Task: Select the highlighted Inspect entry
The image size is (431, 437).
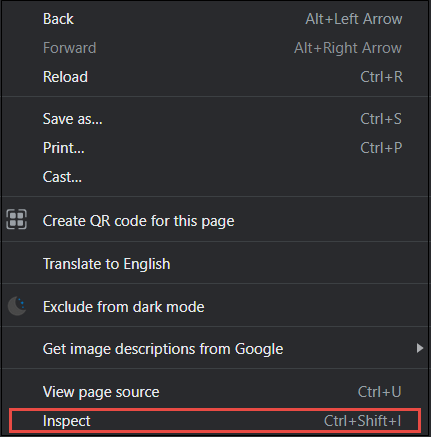Action: click(215, 421)
